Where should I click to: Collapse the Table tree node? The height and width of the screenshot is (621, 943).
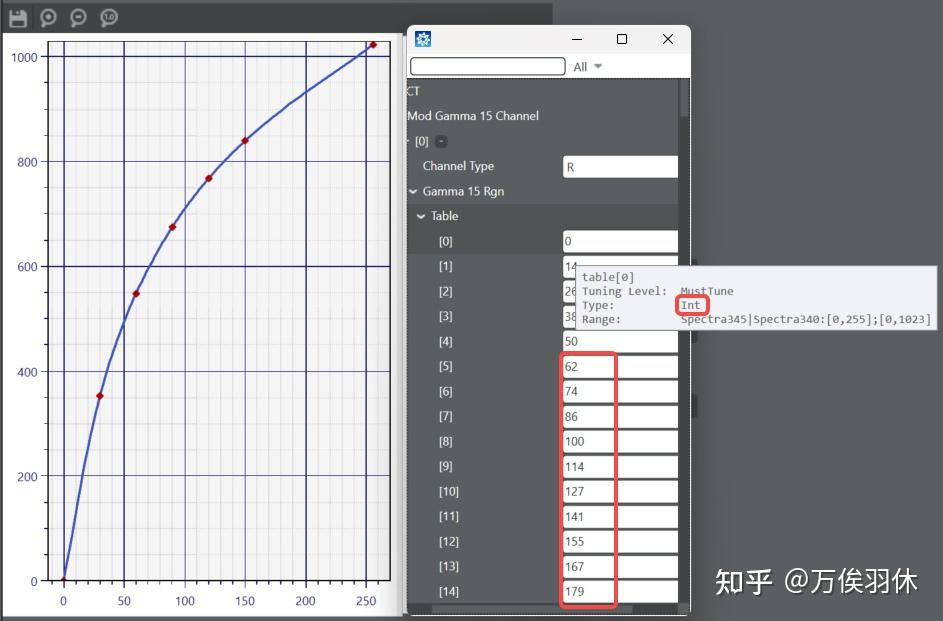(421, 215)
